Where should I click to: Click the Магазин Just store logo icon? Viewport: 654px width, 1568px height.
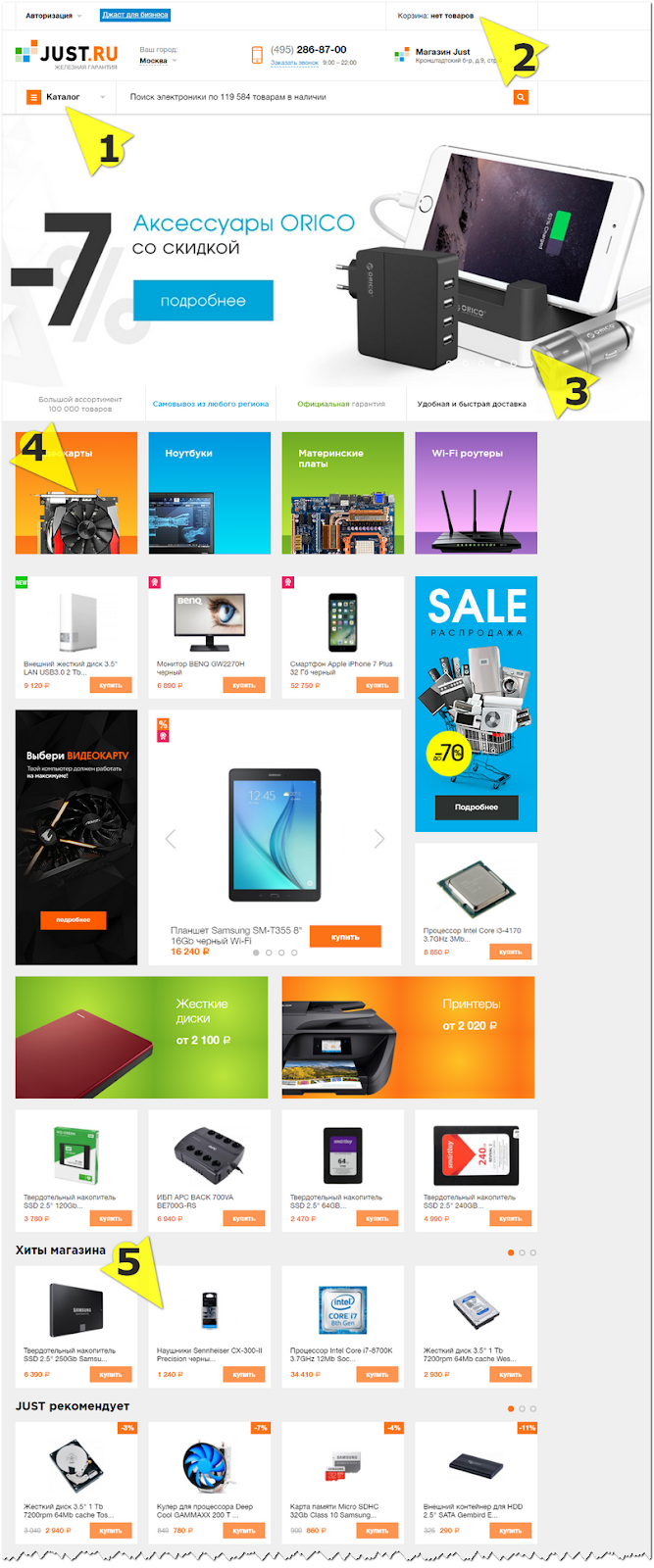pos(401,56)
